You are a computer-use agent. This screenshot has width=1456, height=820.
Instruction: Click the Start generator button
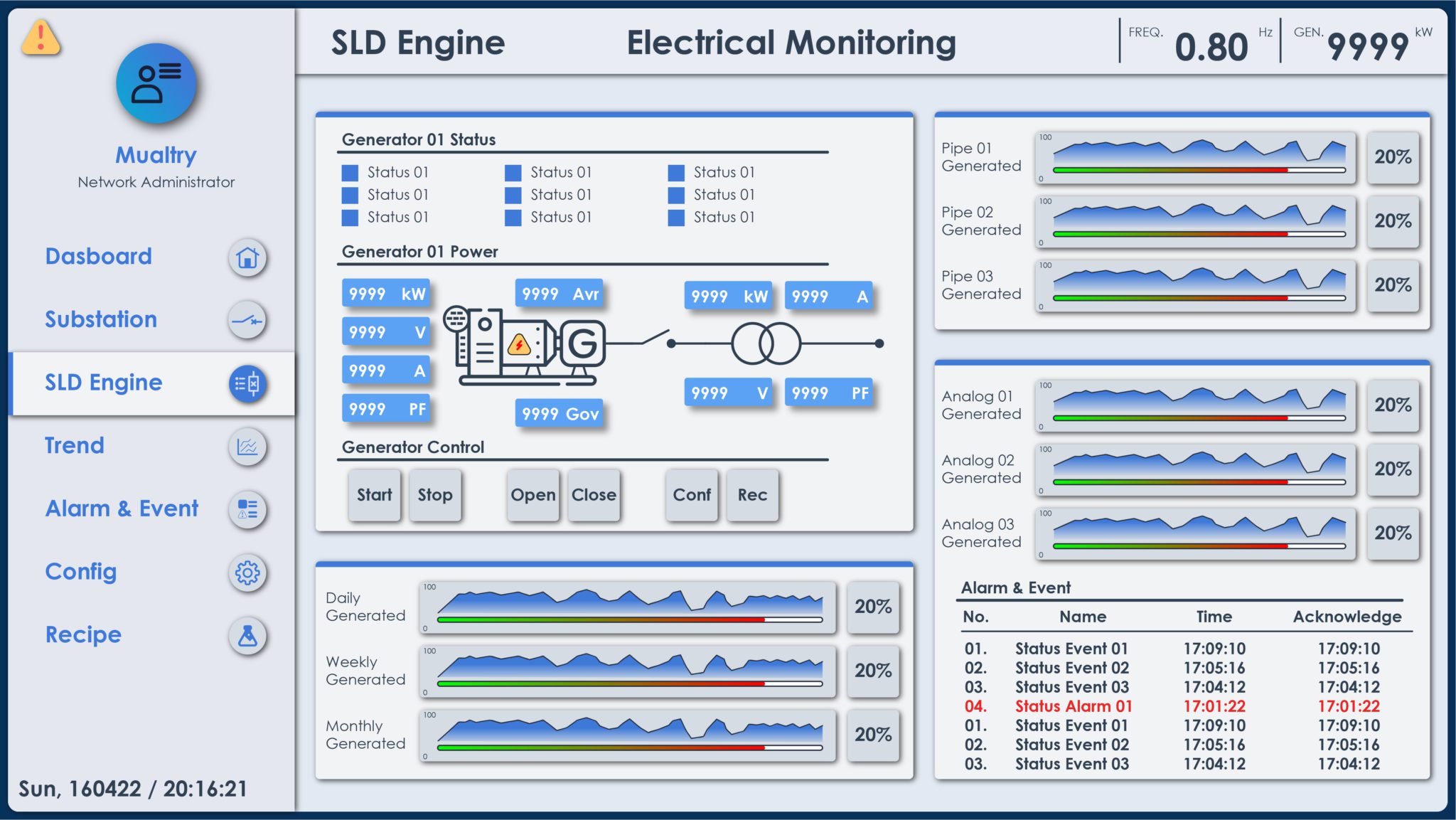tap(374, 495)
